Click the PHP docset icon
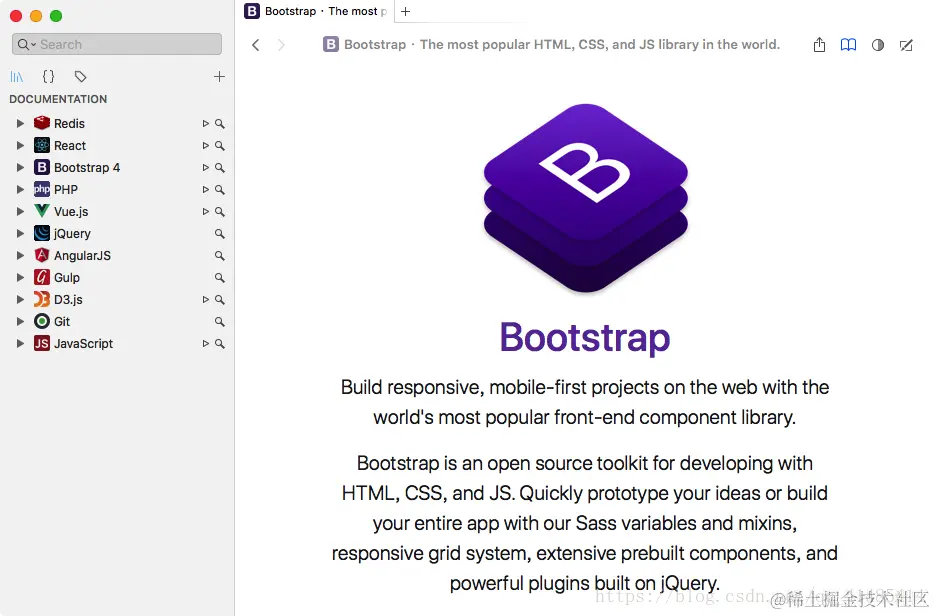The height and width of the screenshot is (616, 936). tap(42, 189)
